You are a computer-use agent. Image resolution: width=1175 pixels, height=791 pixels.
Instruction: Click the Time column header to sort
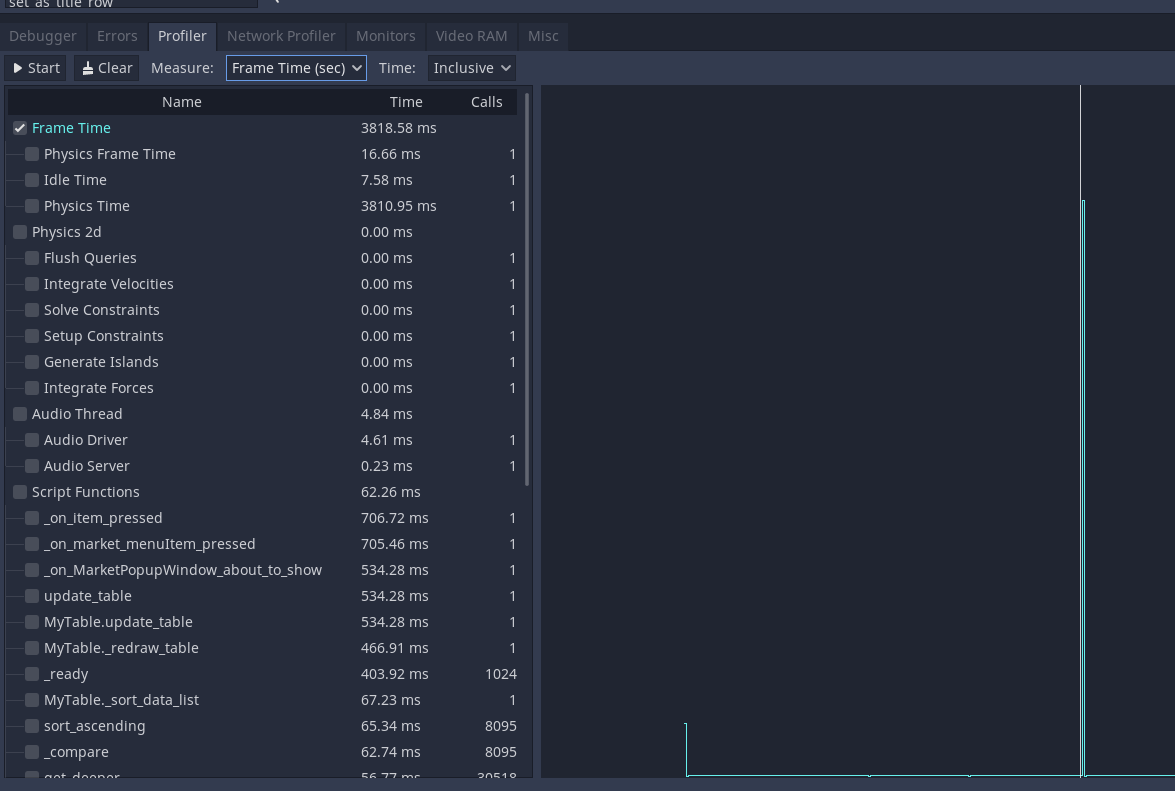click(406, 101)
